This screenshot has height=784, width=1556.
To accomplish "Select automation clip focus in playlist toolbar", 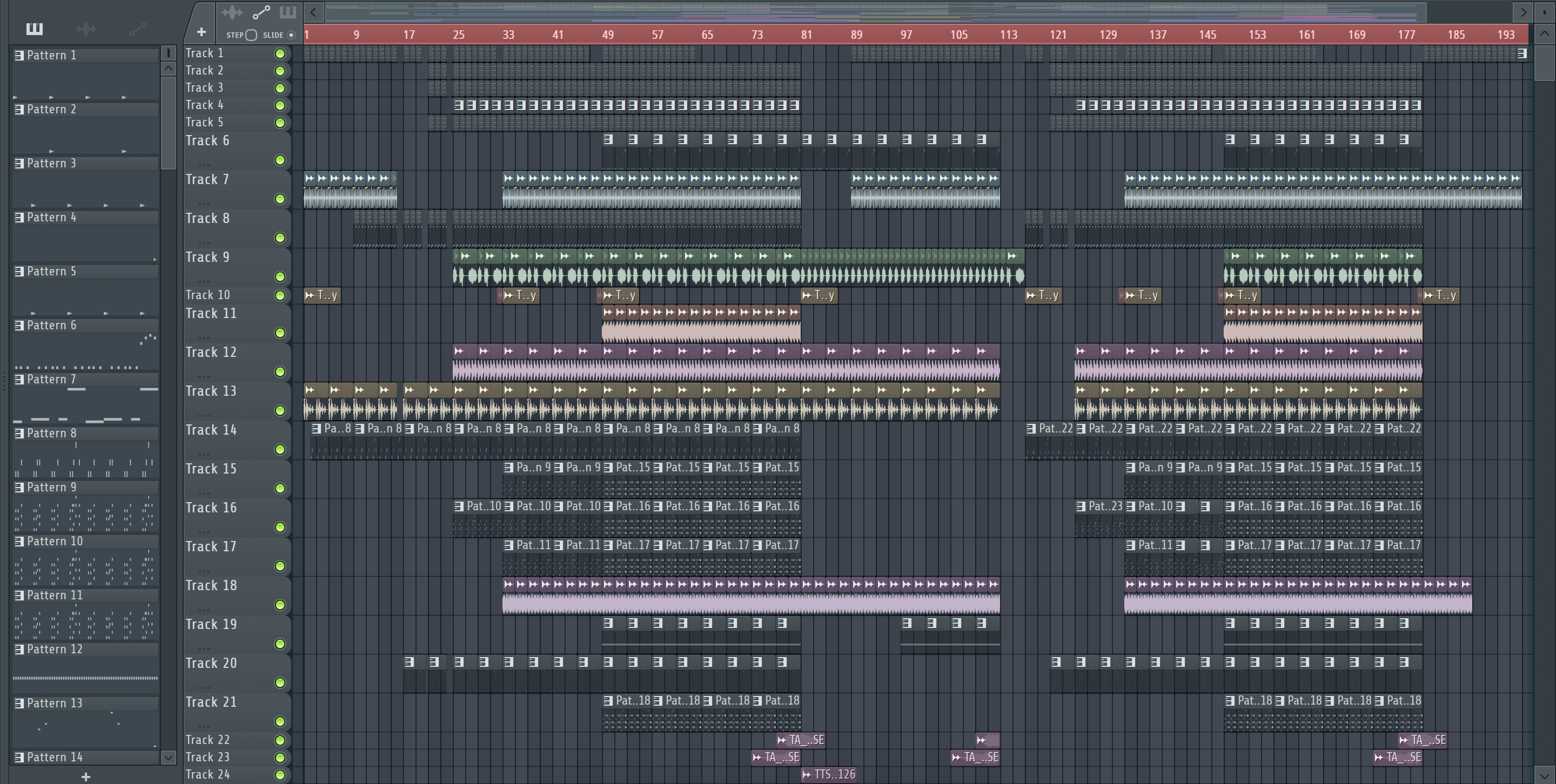I will coord(261,12).
